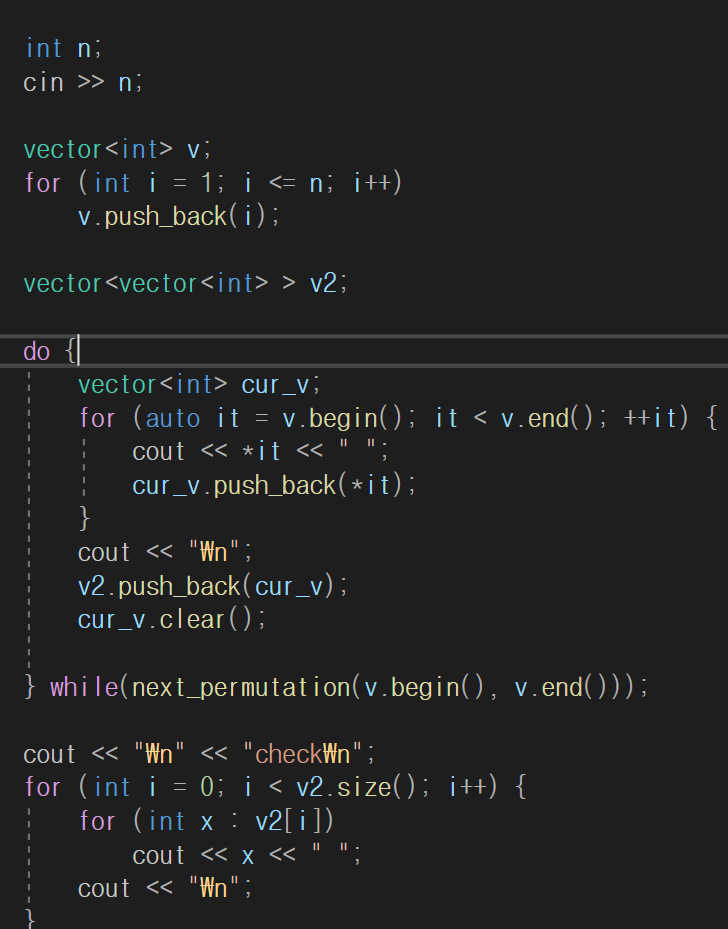Click the 'vector<int> v;' declaration
Screen dimensions: 728x929
click(117, 149)
